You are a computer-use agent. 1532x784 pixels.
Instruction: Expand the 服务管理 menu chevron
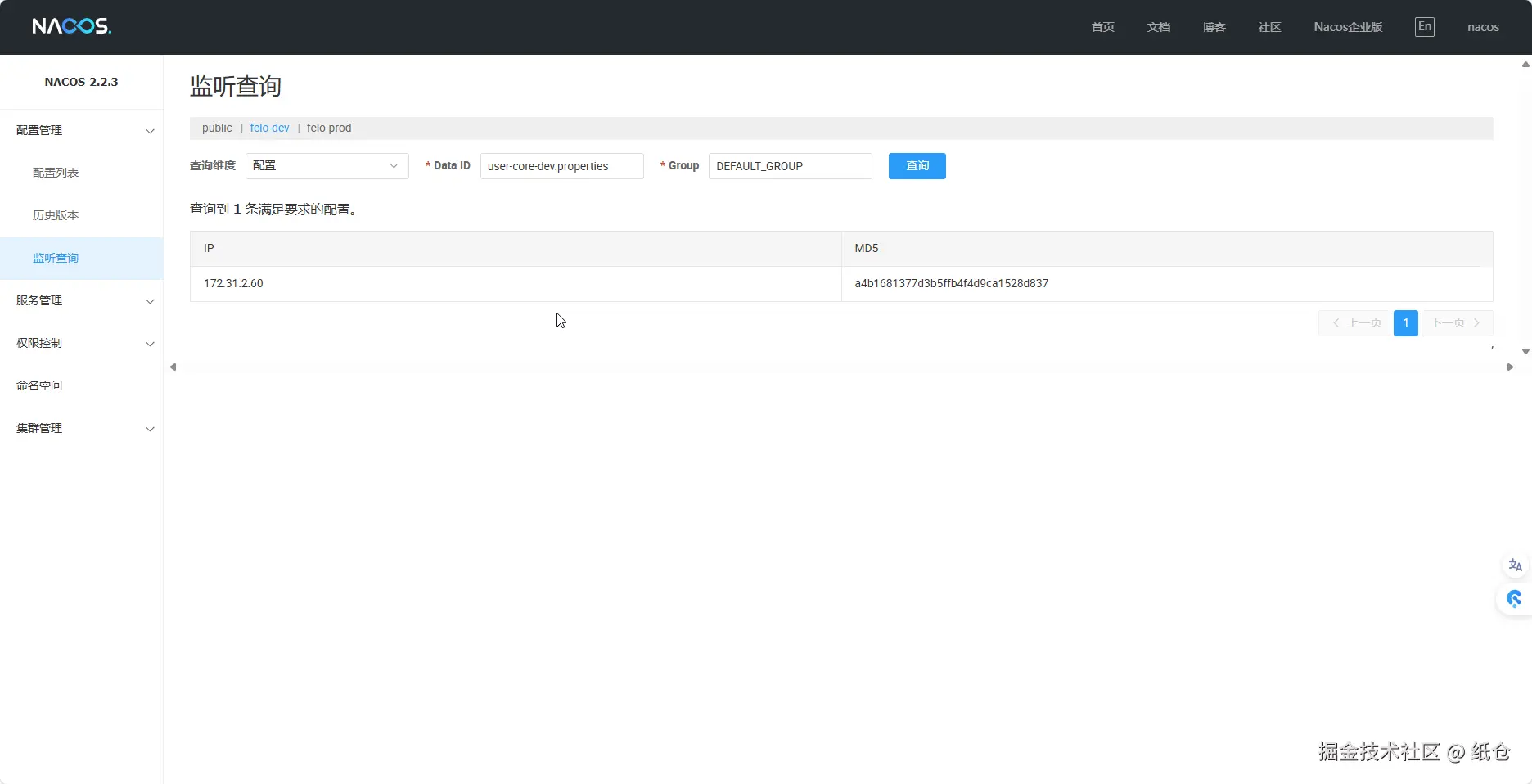click(x=150, y=301)
